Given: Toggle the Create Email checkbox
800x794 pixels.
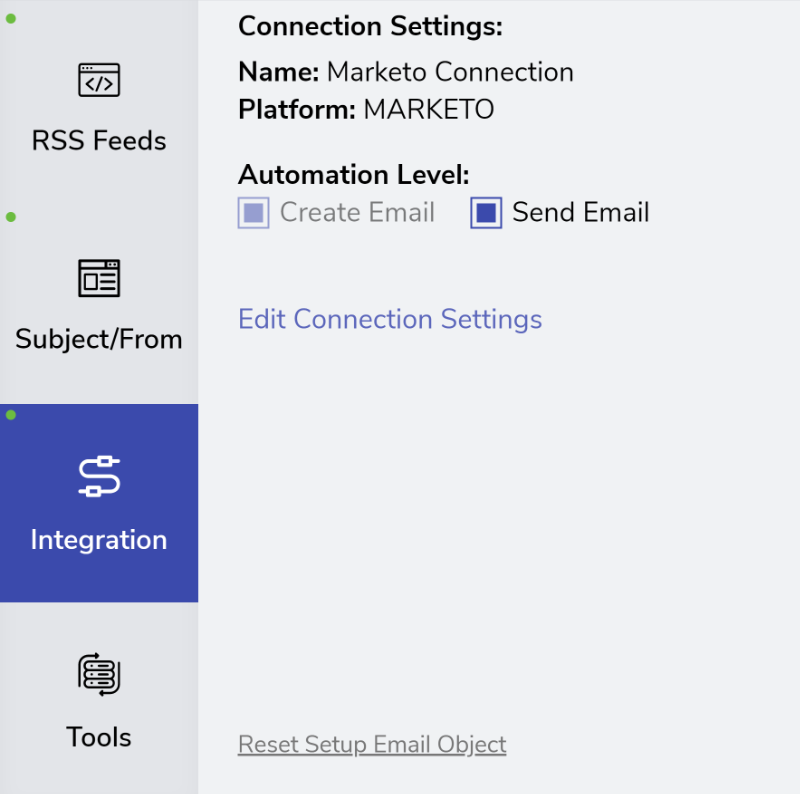Looking at the screenshot, I should (254, 213).
